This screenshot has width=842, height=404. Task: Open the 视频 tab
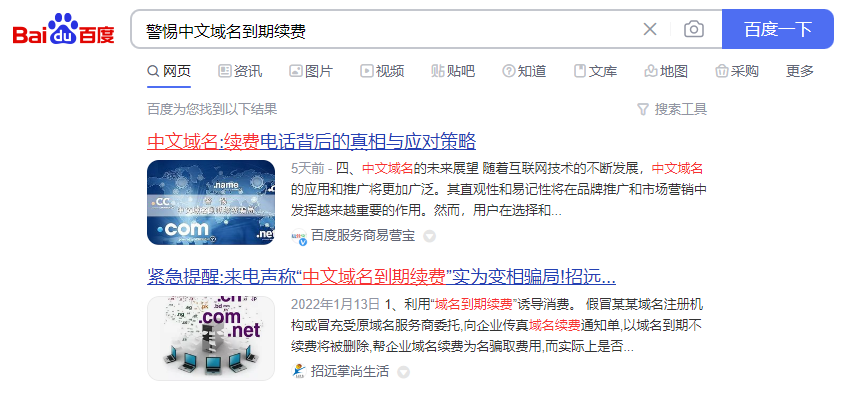pyautogui.click(x=382, y=71)
